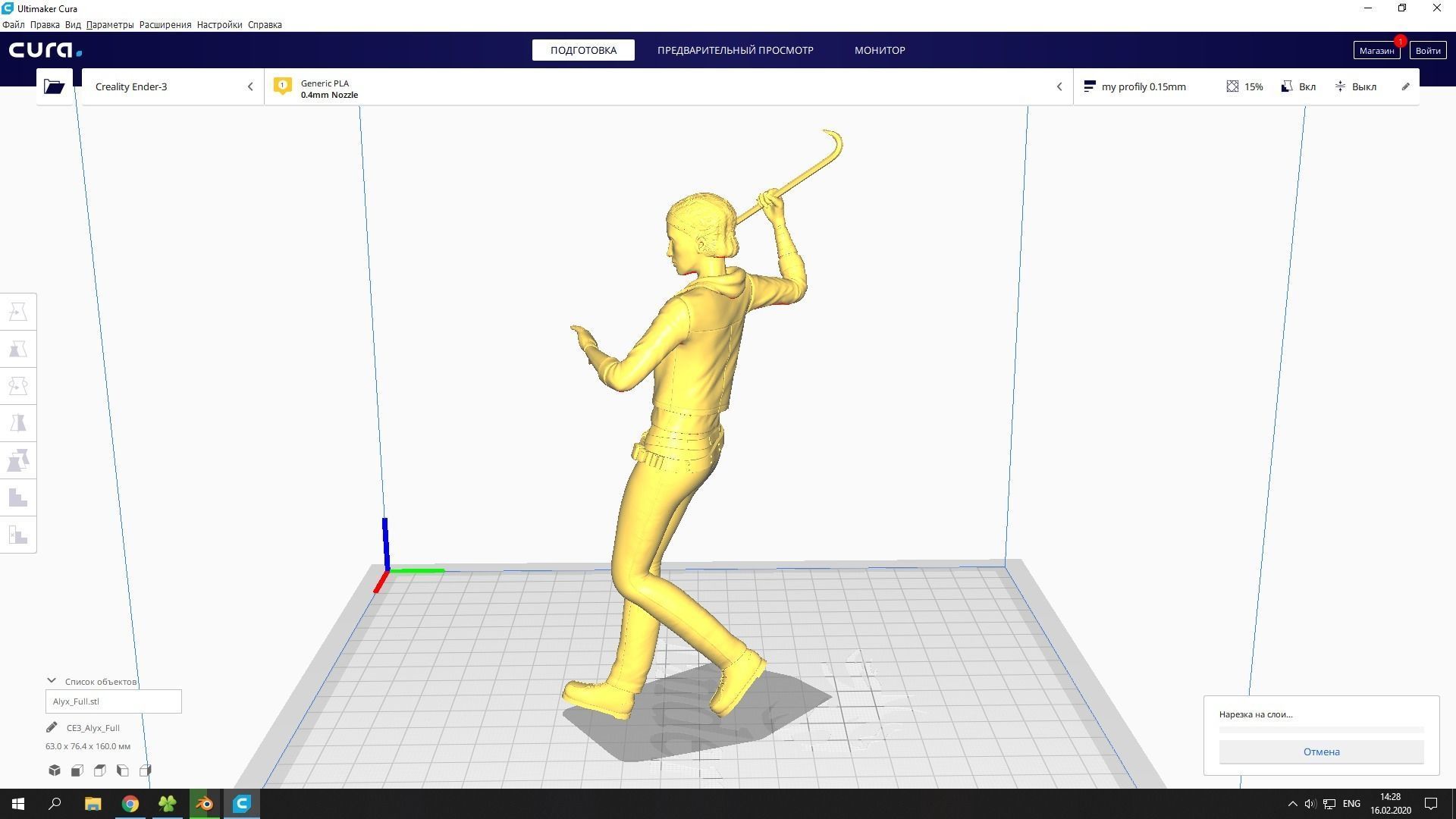This screenshot has height=819, width=1456.
Task: Open the green clover app in taskbar
Action: click(168, 804)
